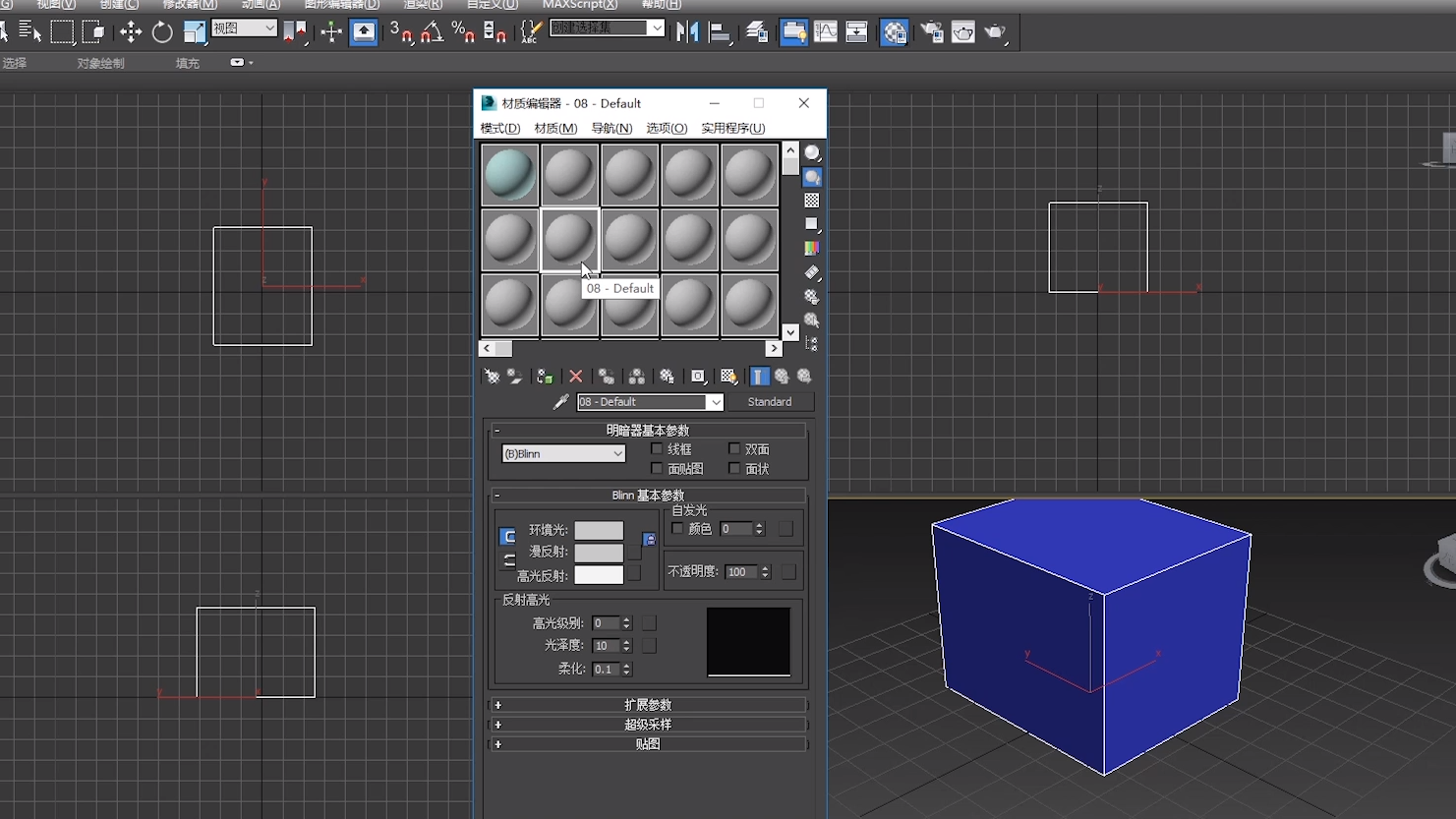Open the 漫反射 diffuse color swatch
This screenshot has width=1456, height=819.
[599, 553]
